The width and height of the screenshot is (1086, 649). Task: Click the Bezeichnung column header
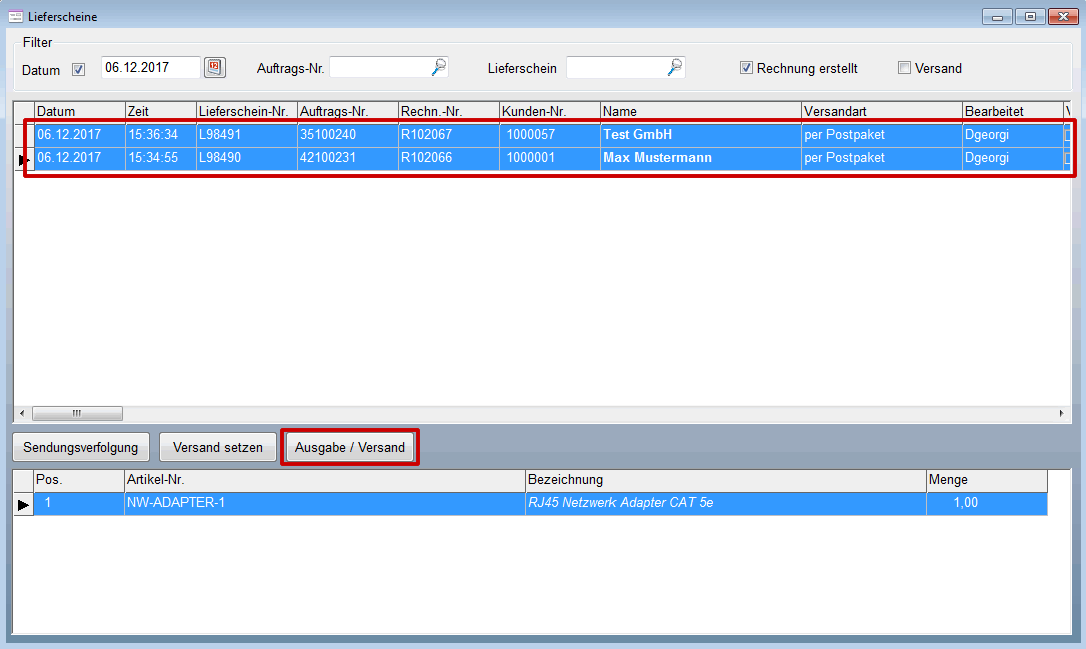[x=726, y=479]
